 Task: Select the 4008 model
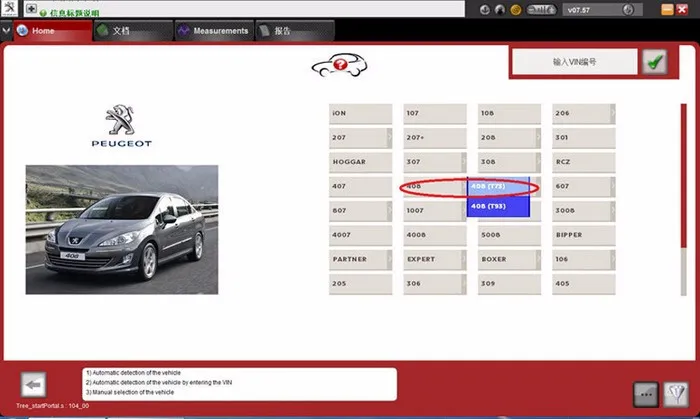click(x=434, y=235)
